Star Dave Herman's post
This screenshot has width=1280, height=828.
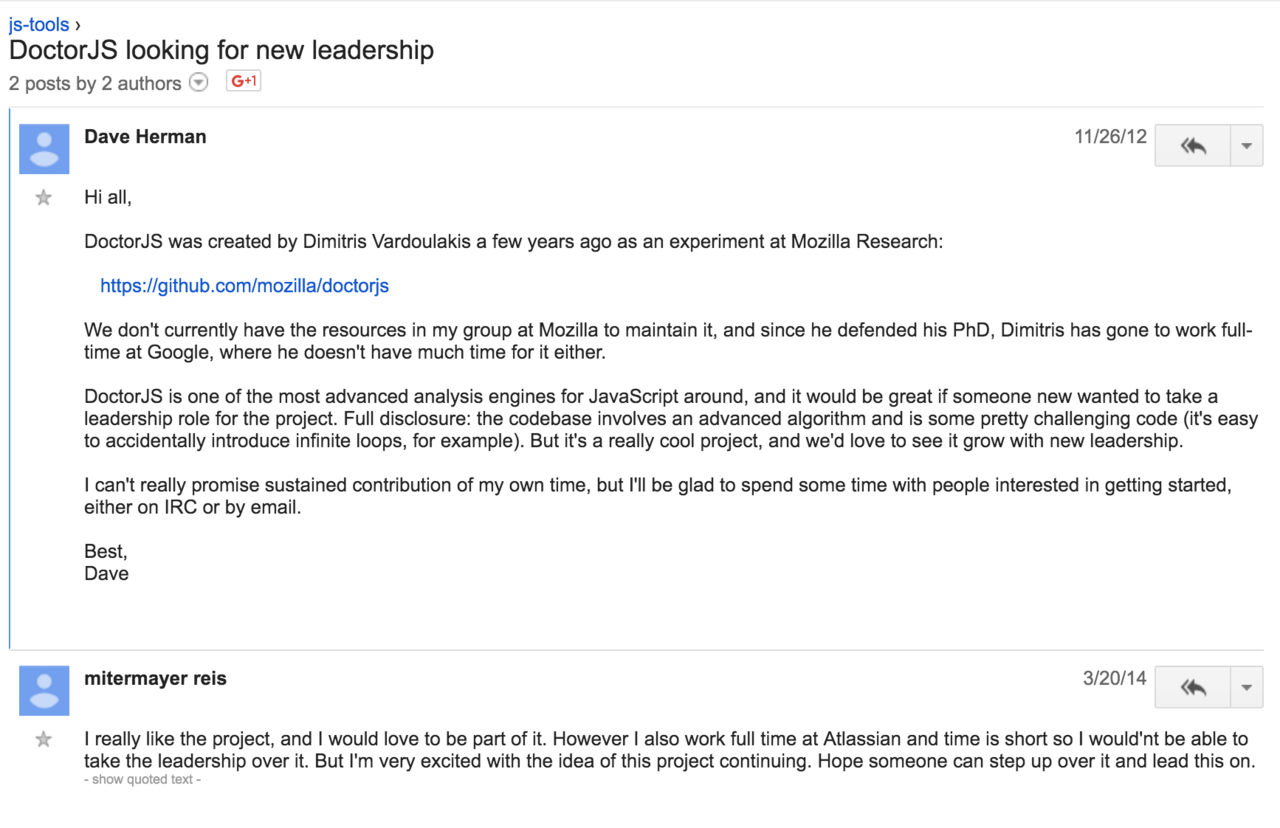[x=43, y=198]
